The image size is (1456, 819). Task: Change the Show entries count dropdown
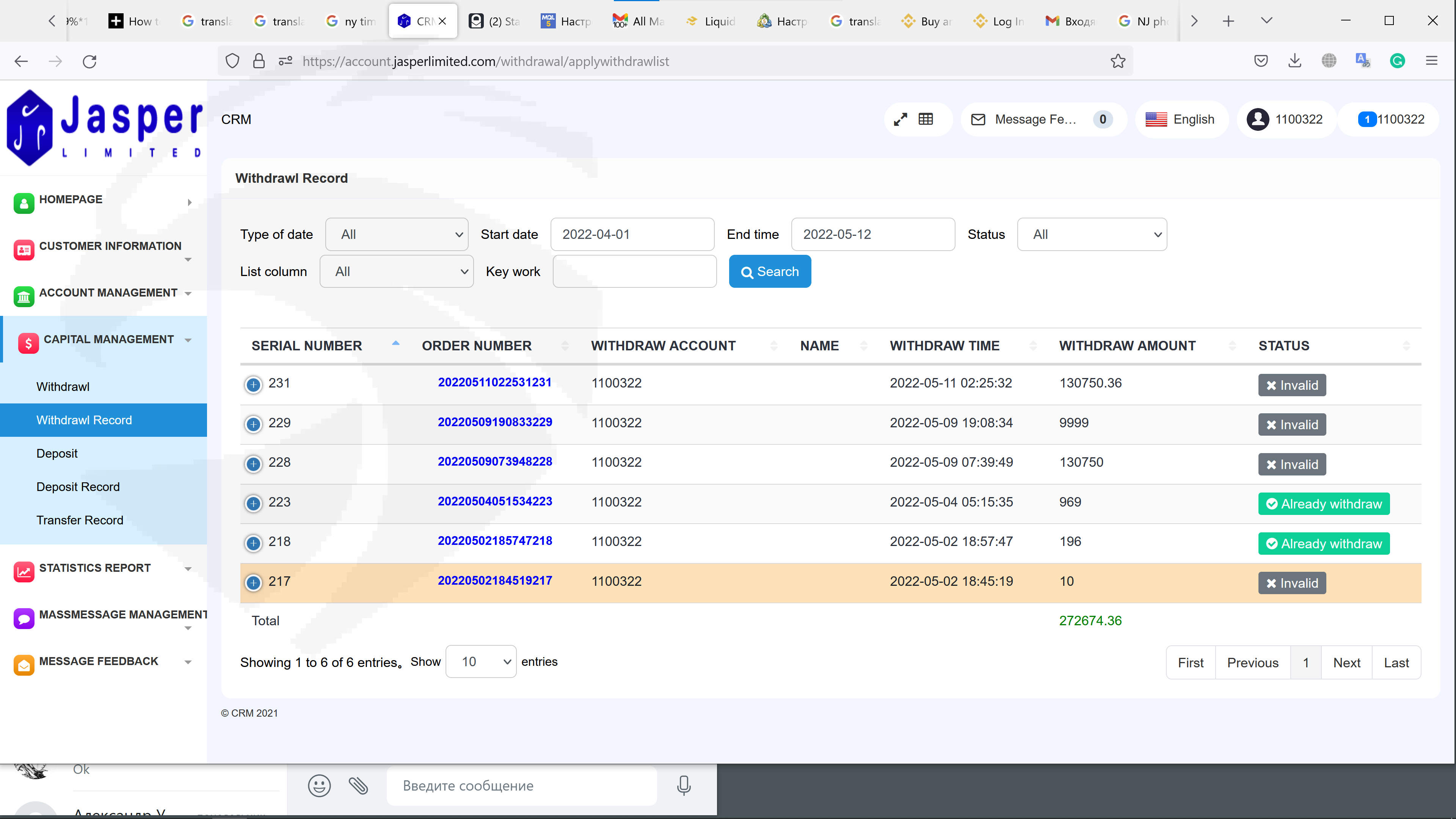coord(480,662)
